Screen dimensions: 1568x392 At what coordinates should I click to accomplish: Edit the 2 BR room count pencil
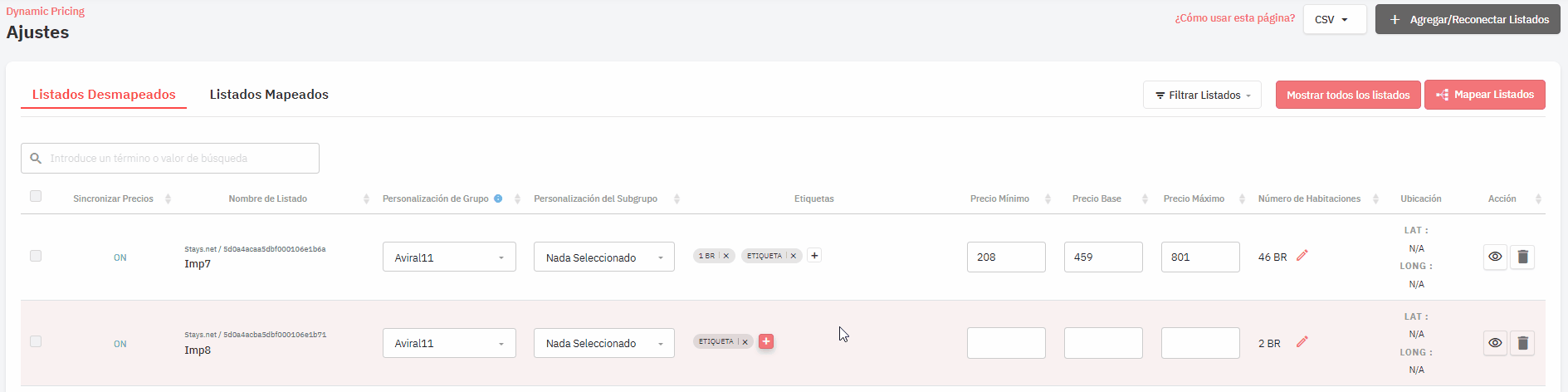click(1302, 341)
